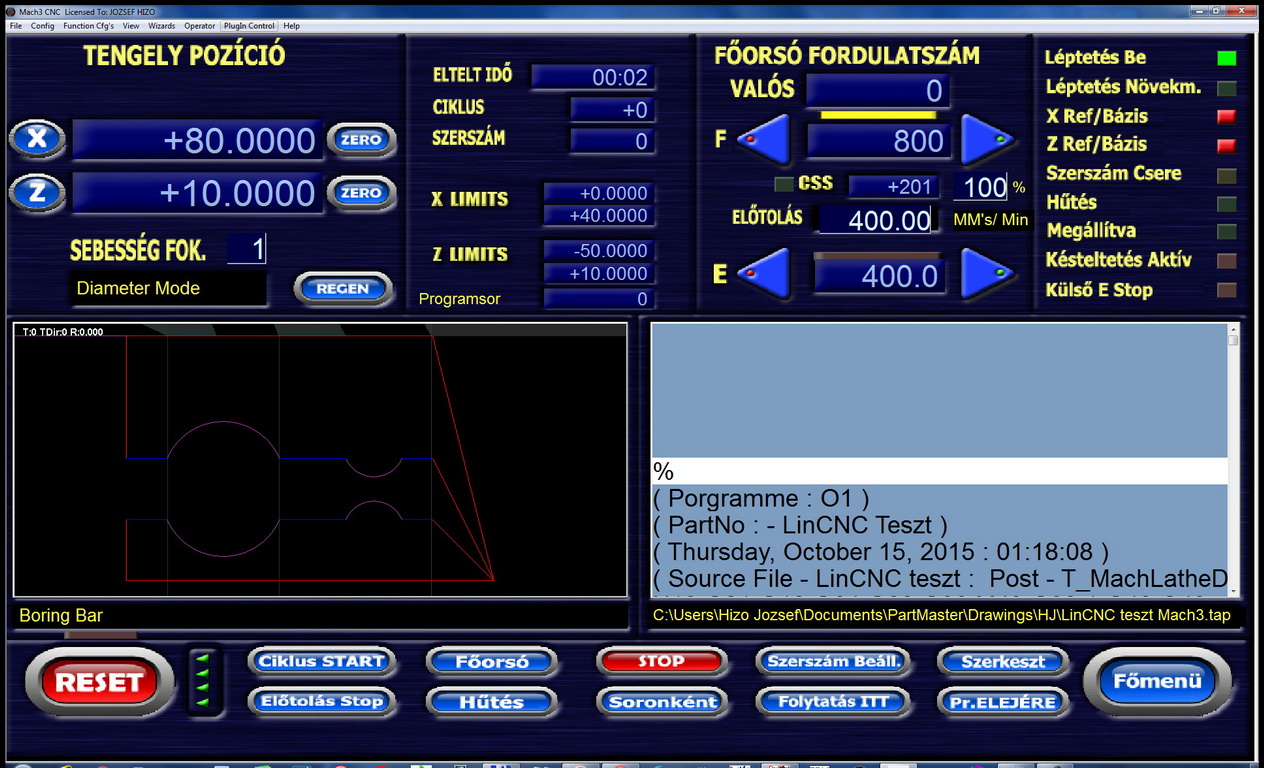Toggle the CSS indicator LED
The height and width of the screenshot is (768, 1264).
[x=784, y=184]
